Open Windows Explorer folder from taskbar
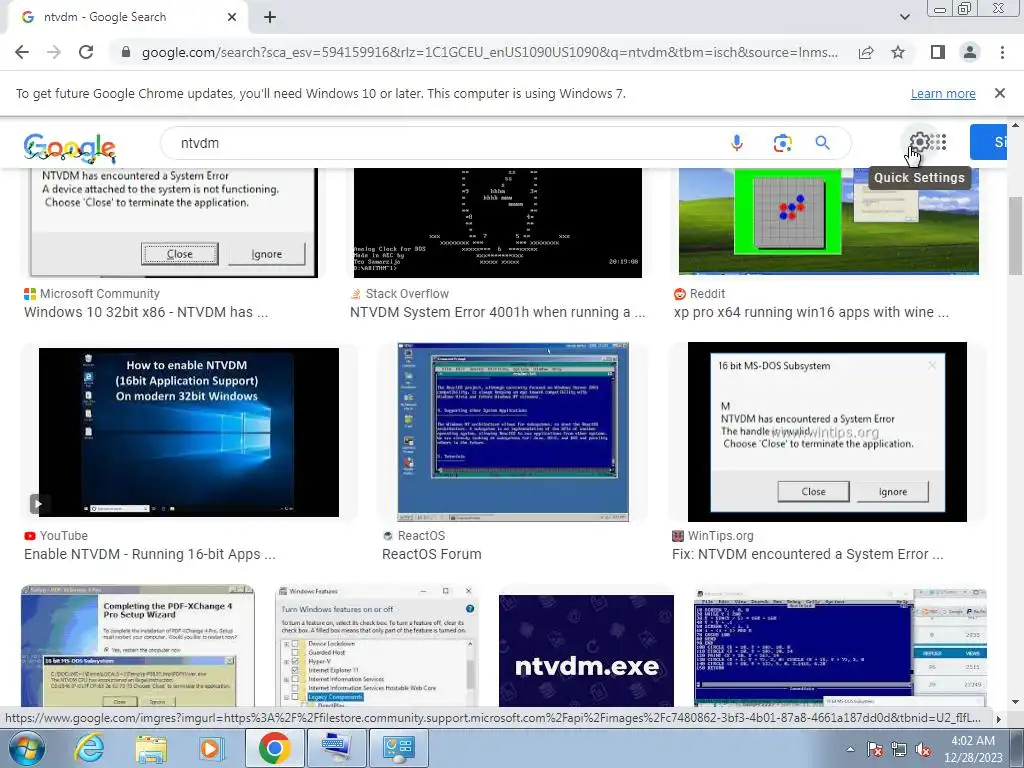The width and height of the screenshot is (1024, 768). pyautogui.click(x=151, y=748)
